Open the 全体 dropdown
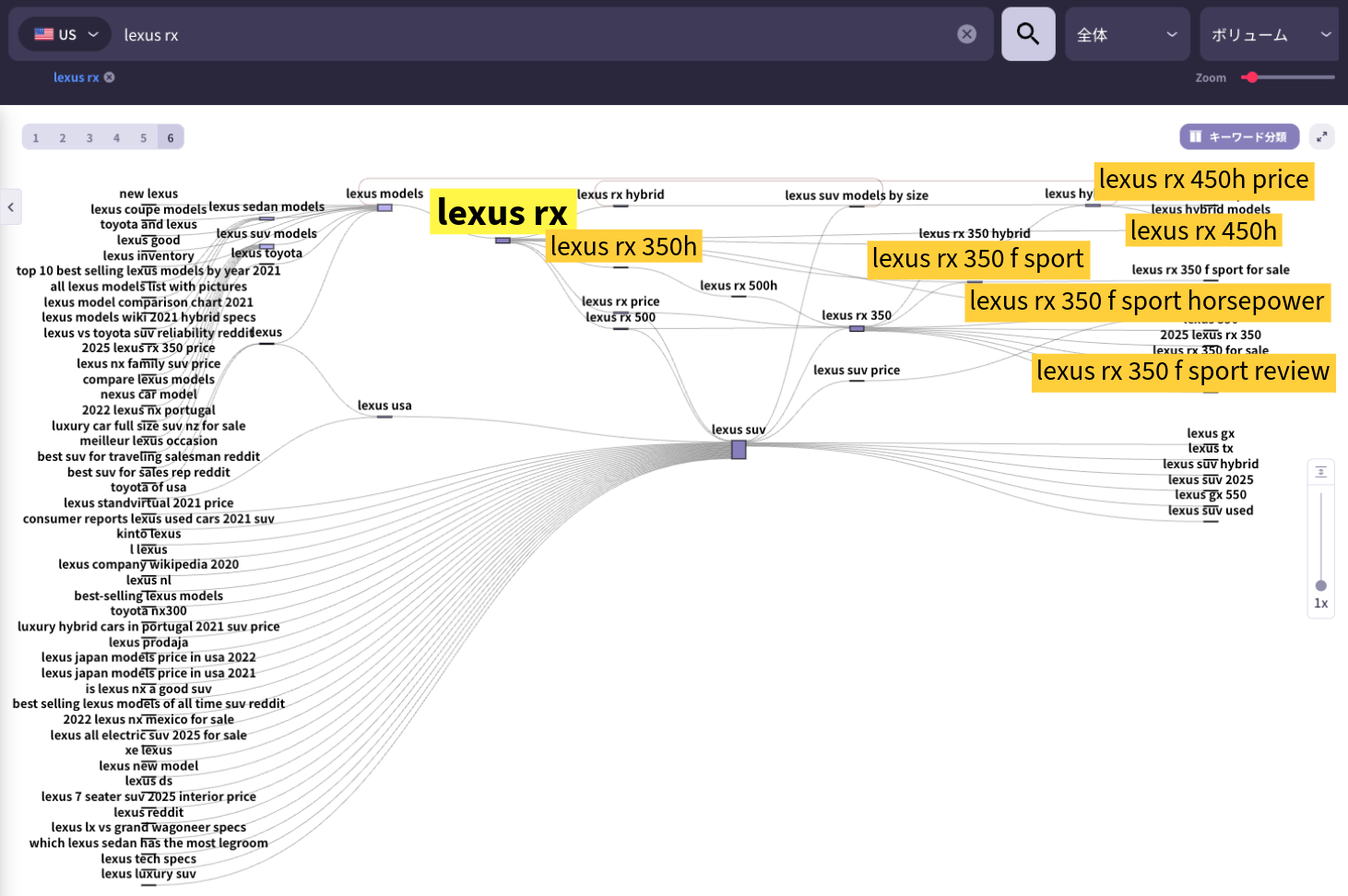 (1127, 35)
